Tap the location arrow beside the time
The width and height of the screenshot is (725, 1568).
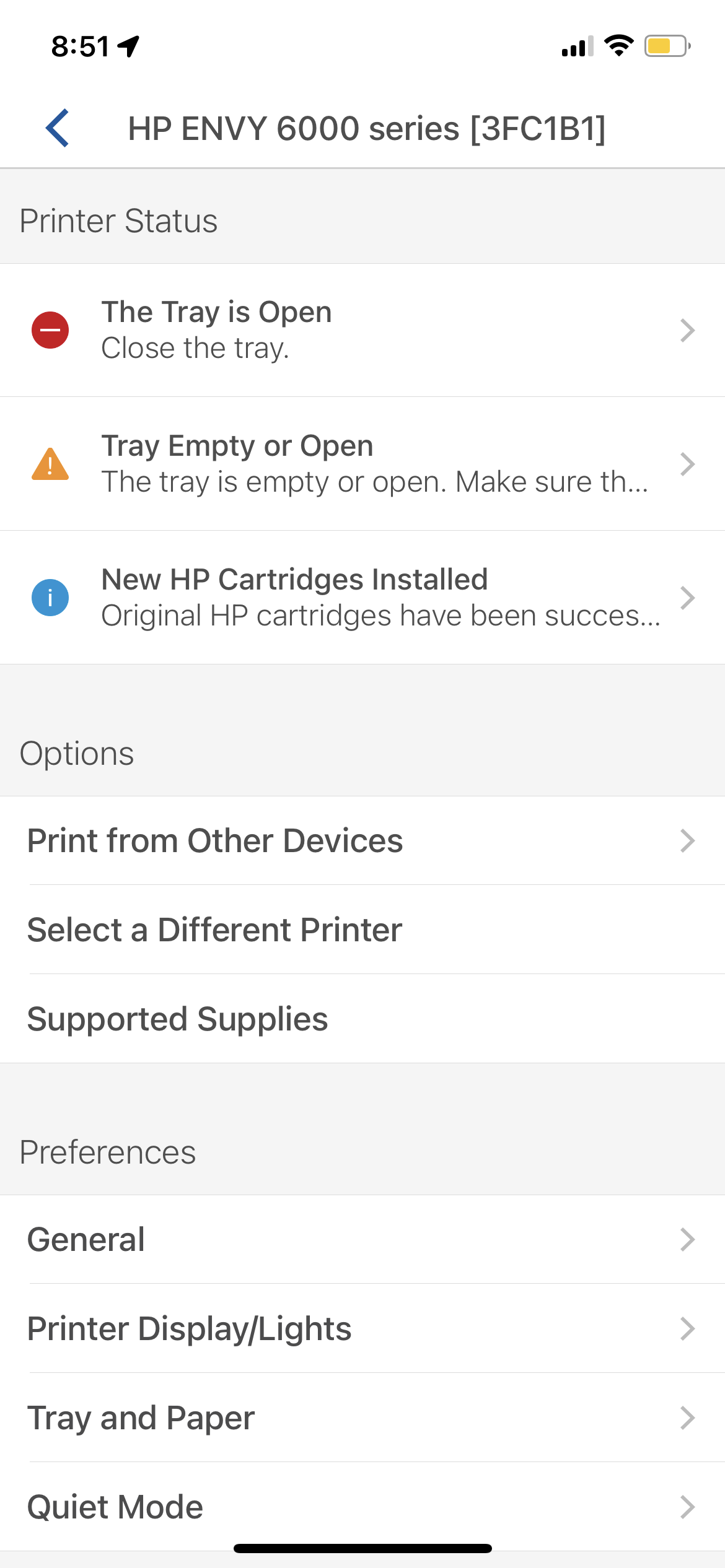pos(129,46)
